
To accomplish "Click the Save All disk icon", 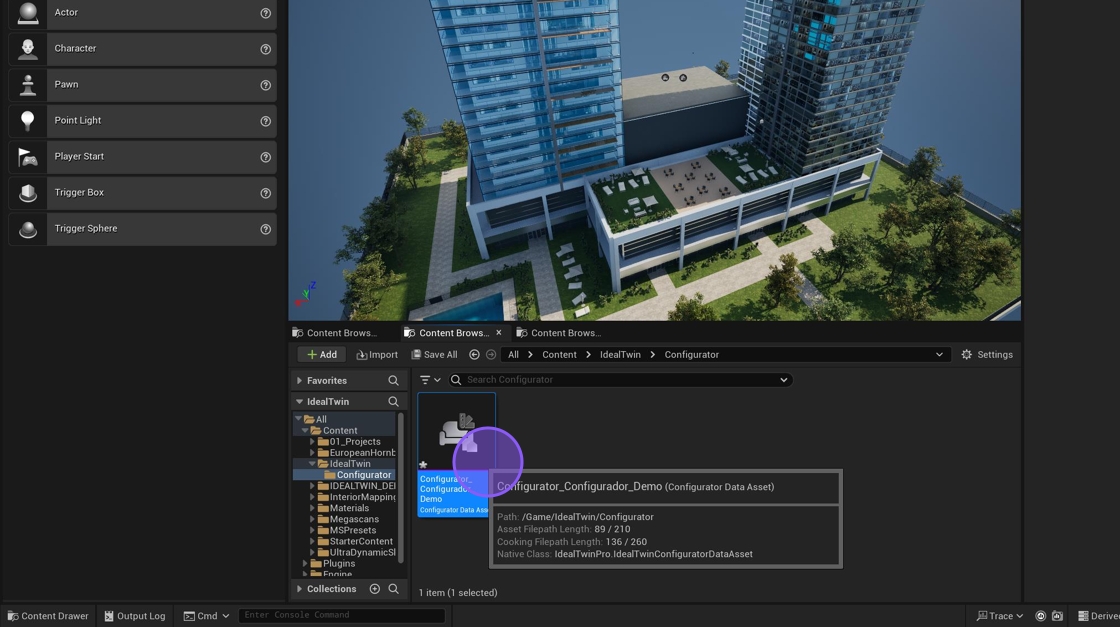I will tap(417, 355).
